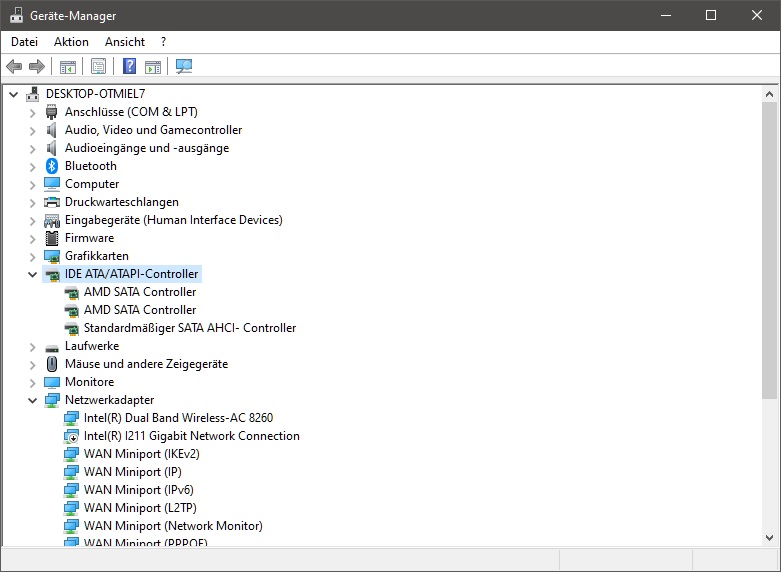The height and width of the screenshot is (572, 781).
Task: Click the speaker icon for Audio, Video und Gamecontroller
Action: 52,130
